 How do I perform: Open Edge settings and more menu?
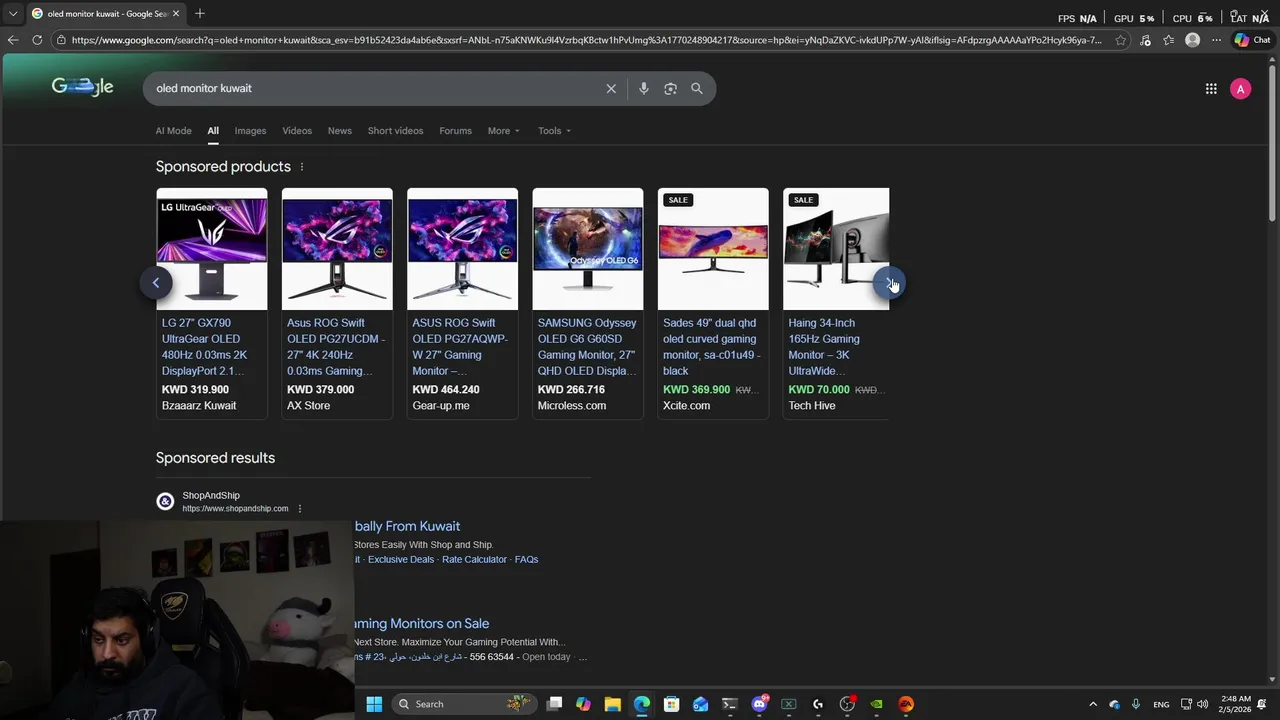(1216, 40)
